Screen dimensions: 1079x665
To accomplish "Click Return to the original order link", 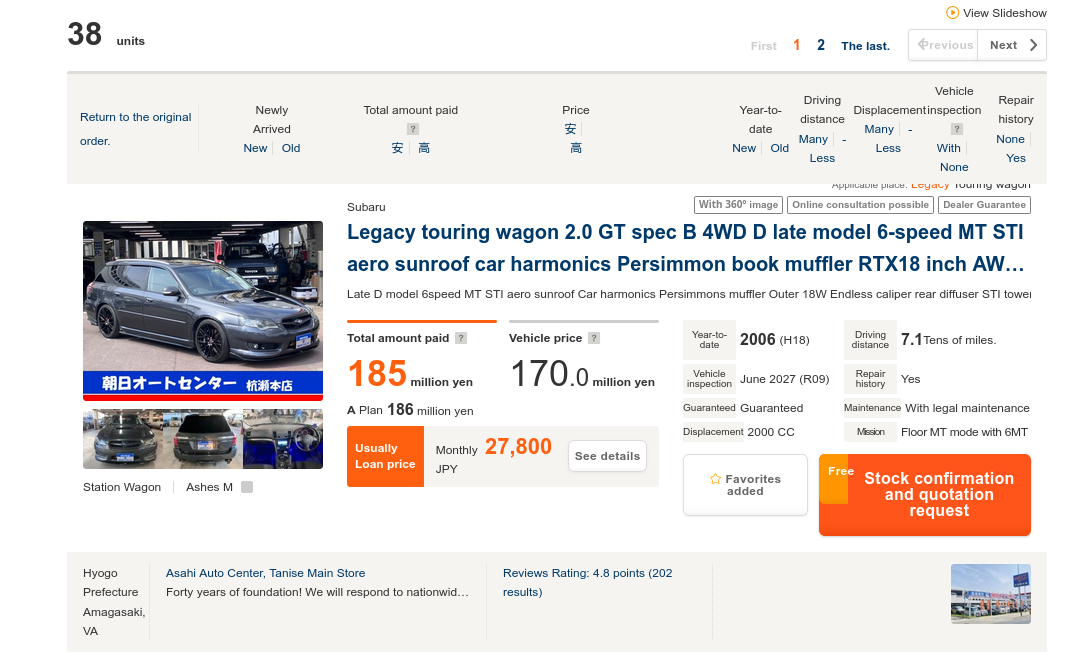I will tap(136, 129).
